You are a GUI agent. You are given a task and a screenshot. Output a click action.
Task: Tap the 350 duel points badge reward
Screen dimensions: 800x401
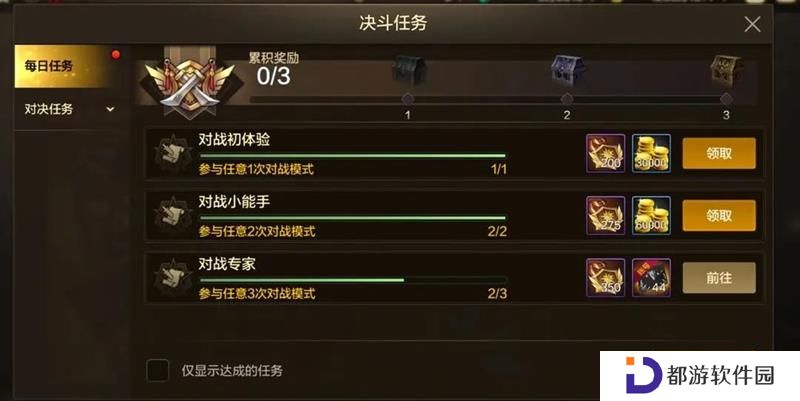[606, 278]
